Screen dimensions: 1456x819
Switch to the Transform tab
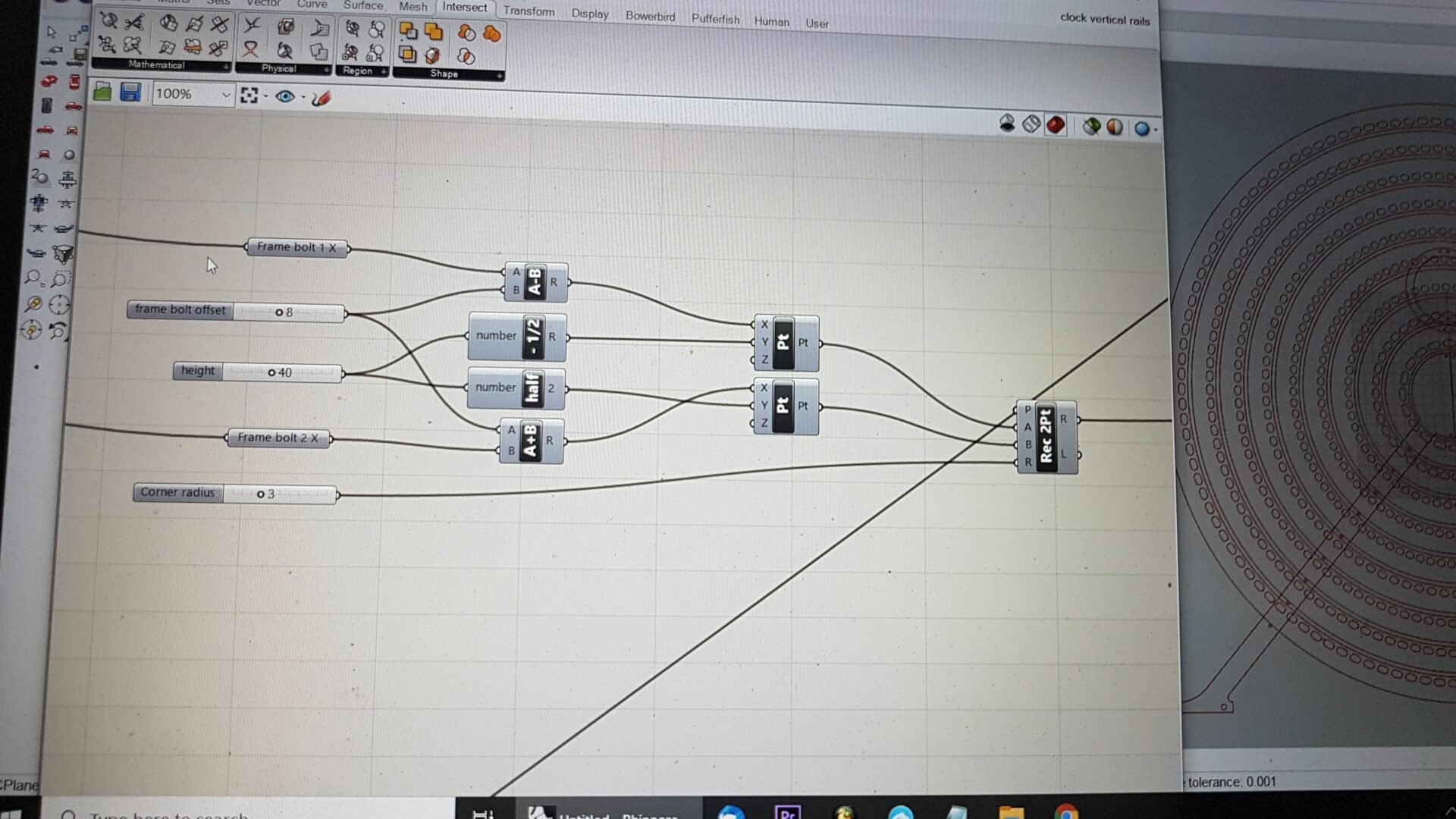tap(529, 11)
